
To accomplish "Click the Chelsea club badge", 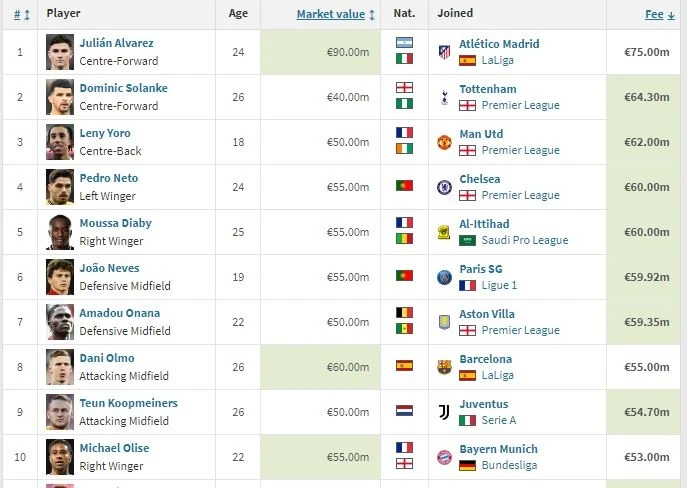I will pos(444,187).
